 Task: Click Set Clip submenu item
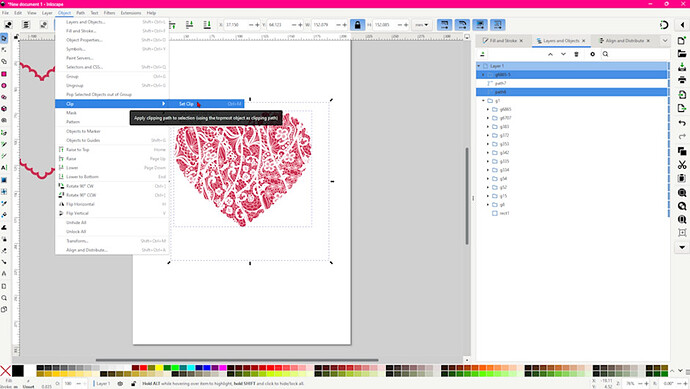pos(211,104)
